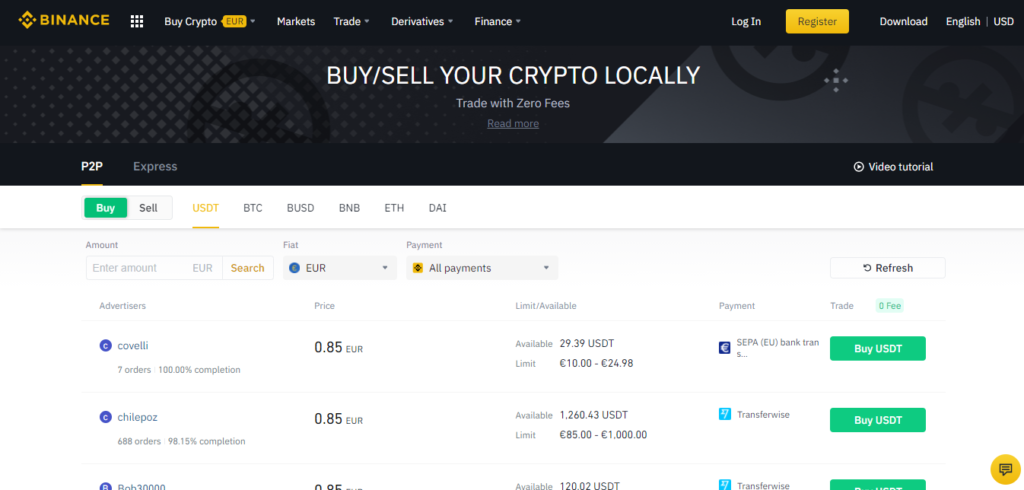Image resolution: width=1024 pixels, height=490 pixels.
Task: Click chilepoz's avatar icon
Action: (105, 417)
